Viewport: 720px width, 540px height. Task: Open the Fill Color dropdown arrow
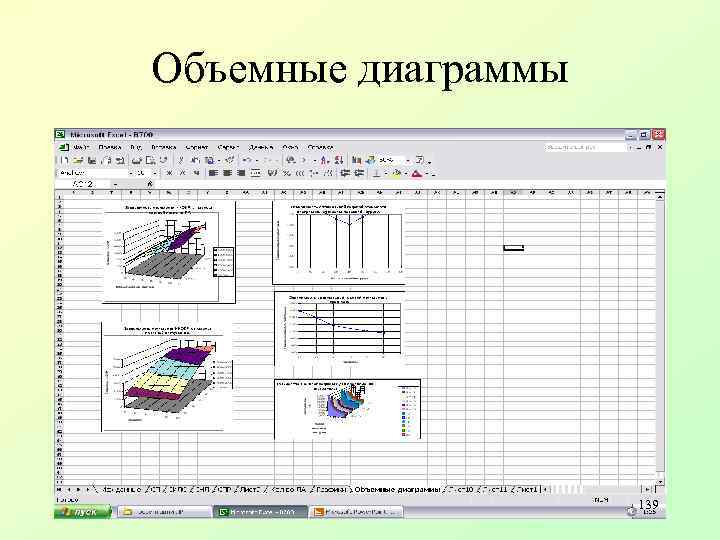point(406,173)
